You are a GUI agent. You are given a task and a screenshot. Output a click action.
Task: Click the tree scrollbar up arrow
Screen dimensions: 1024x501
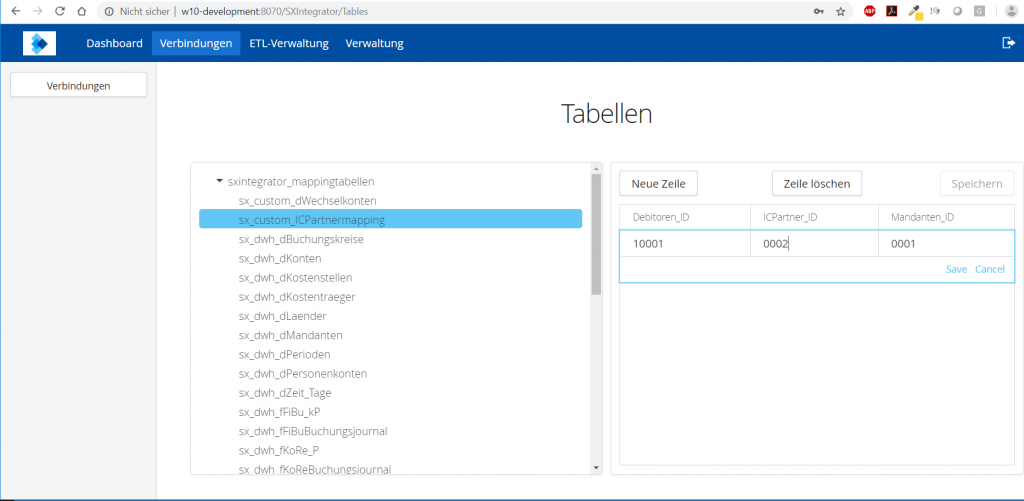point(596,167)
